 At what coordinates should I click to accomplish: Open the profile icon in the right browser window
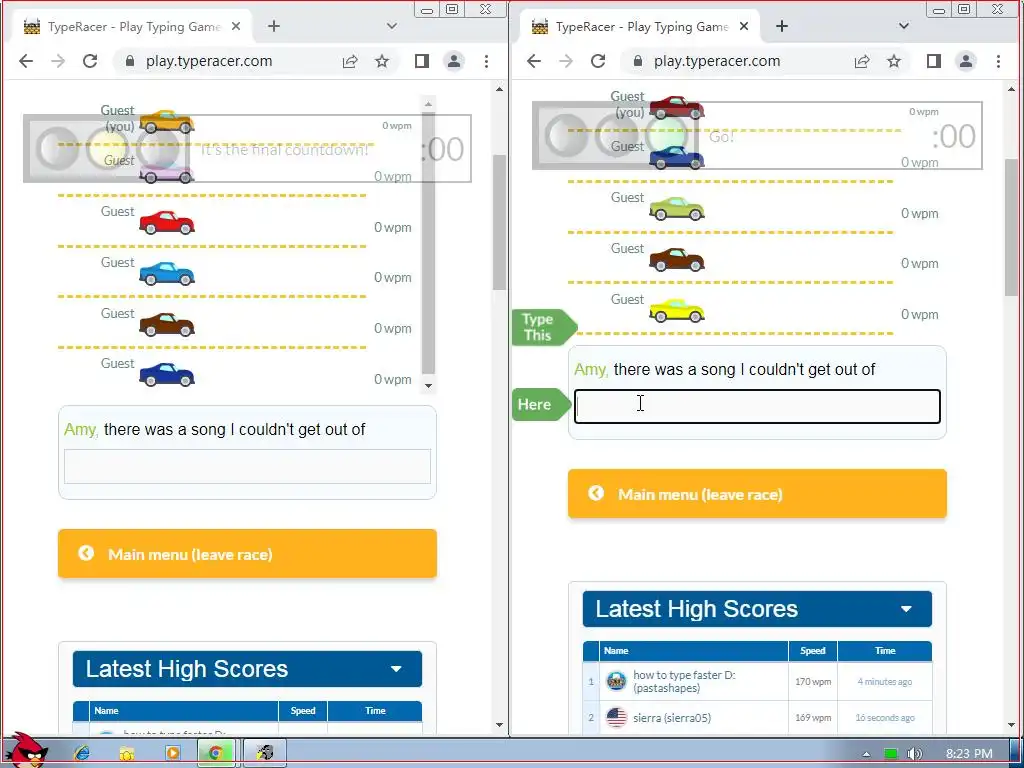pyautogui.click(x=966, y=61)
